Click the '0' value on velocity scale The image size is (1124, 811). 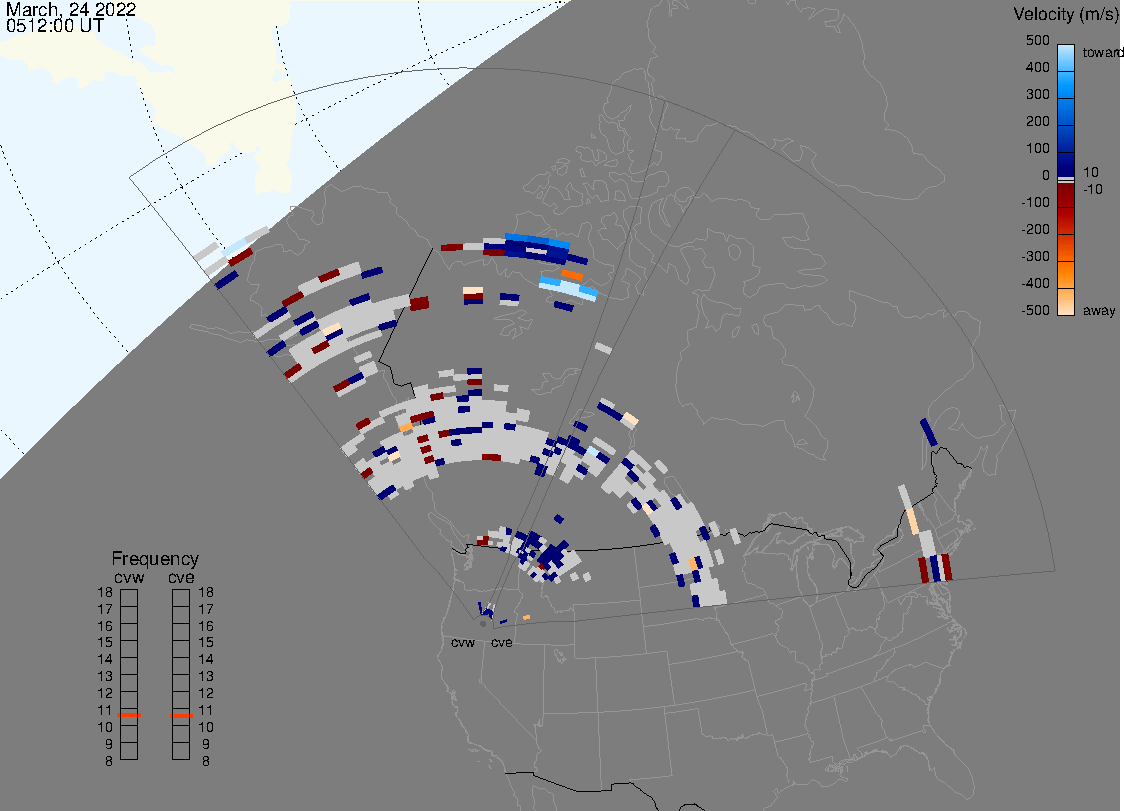1045,176
